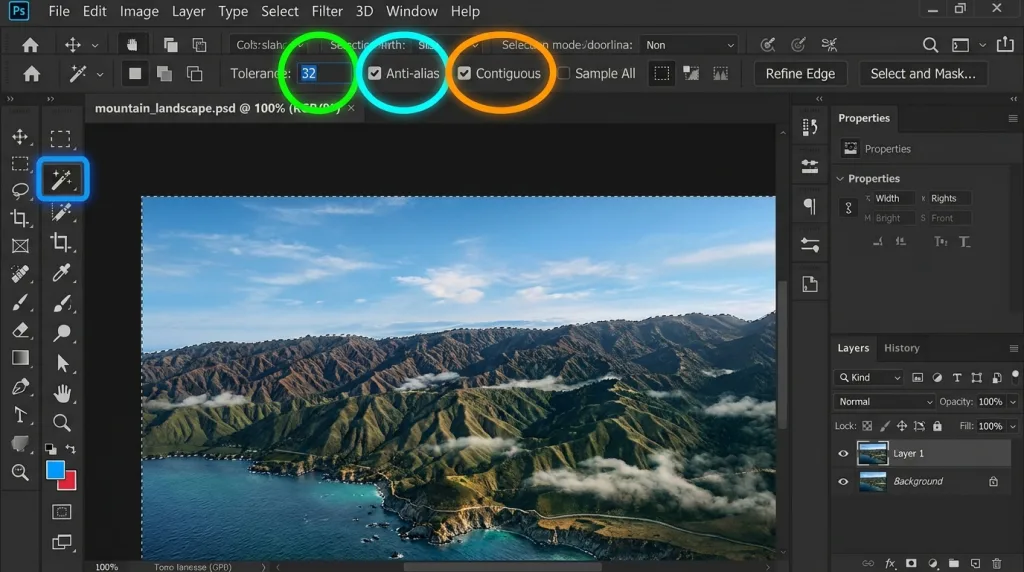Toggle width-height link in Properties

click(x=848, y=208)
